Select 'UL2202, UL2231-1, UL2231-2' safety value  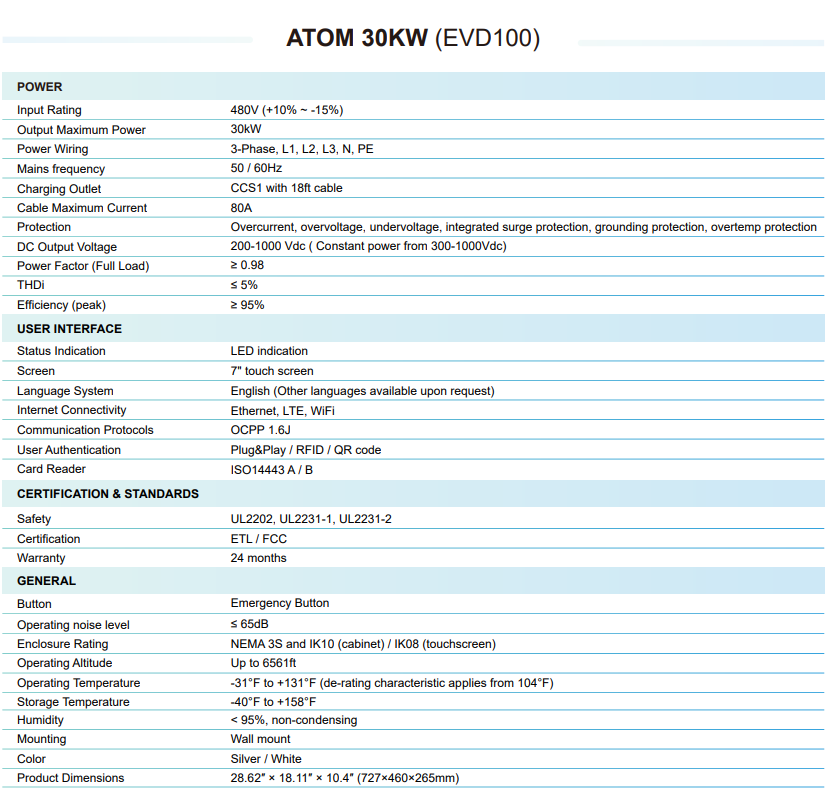[x=311, y=519]
